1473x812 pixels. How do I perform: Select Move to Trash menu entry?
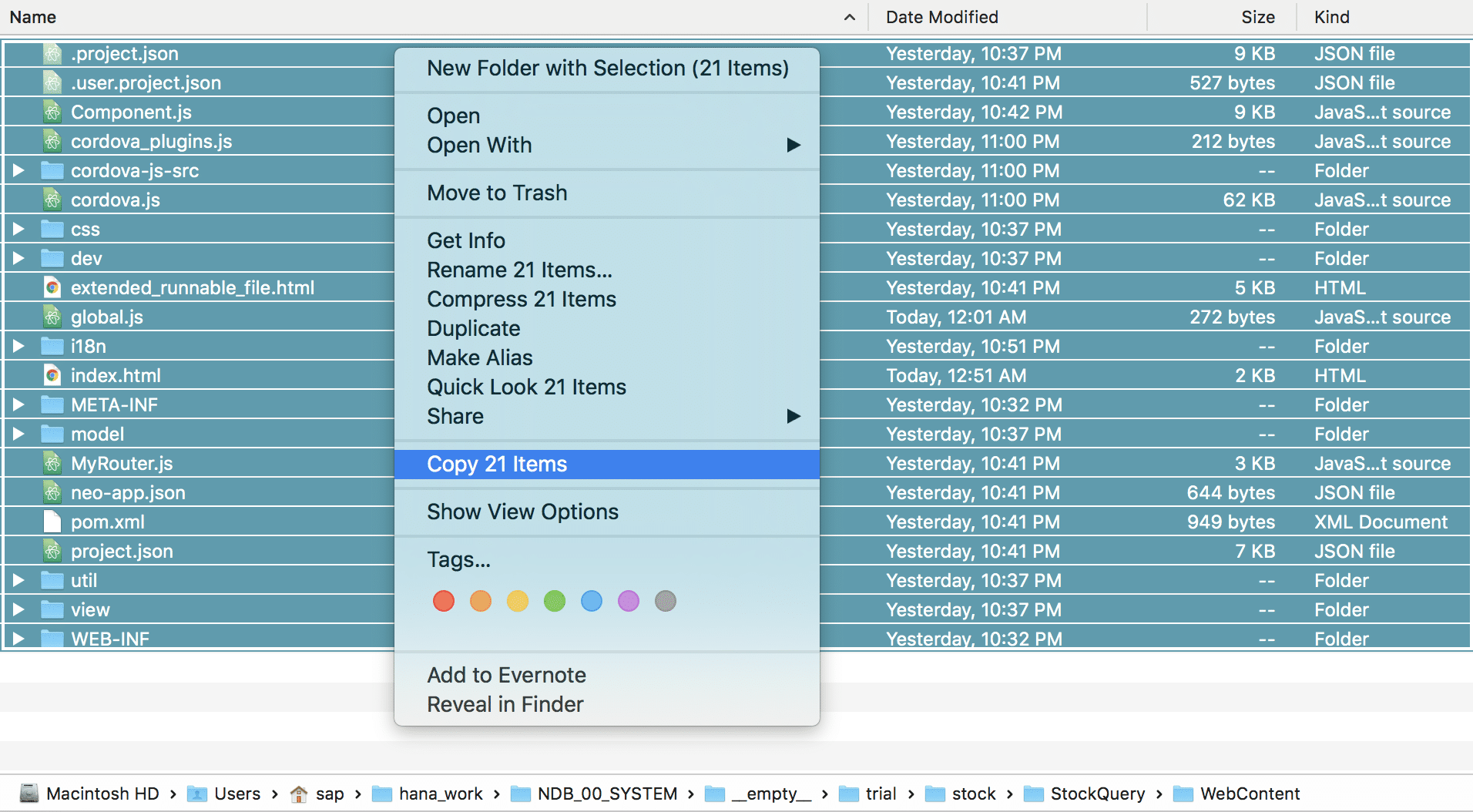[497, 193]
